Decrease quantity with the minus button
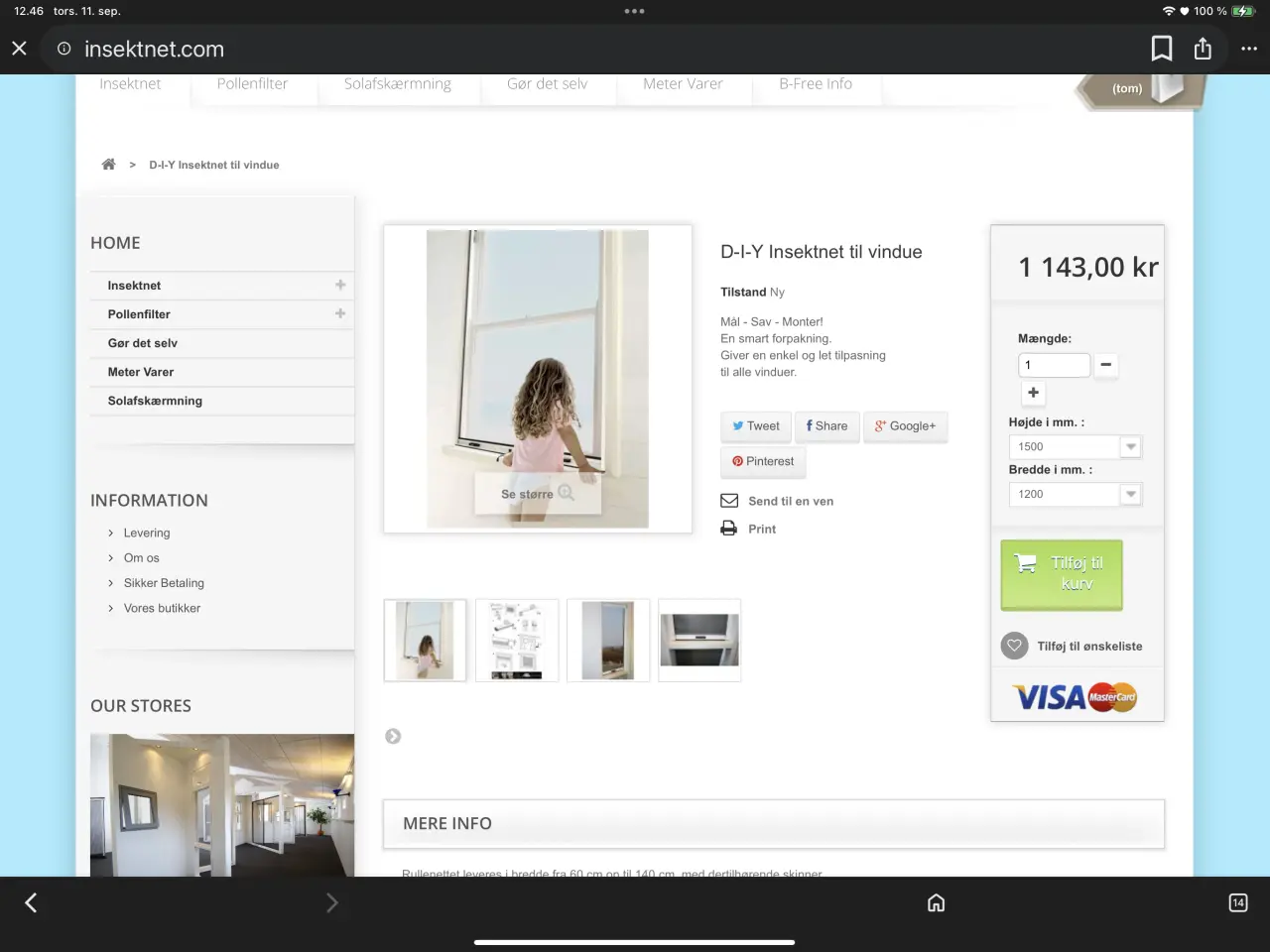This screenshot has height=952, width=1270. tap(1105, 365)
